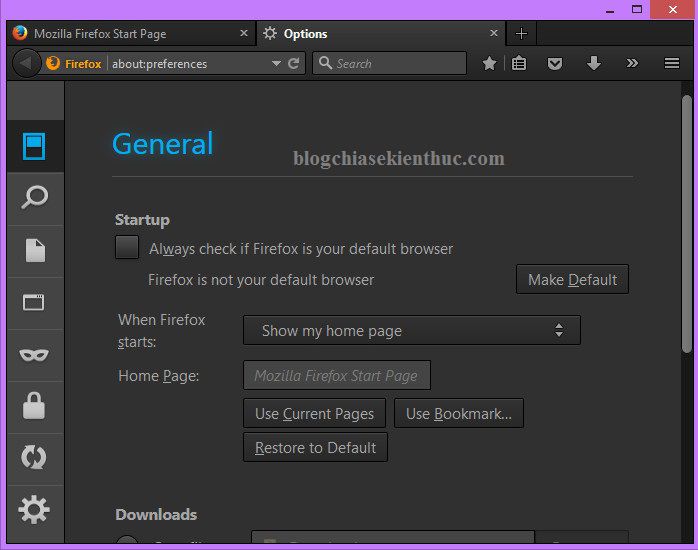Viewport: 698px width, 550px height.
Task: Click the Search box in toolbar
Action: [390, 63]
